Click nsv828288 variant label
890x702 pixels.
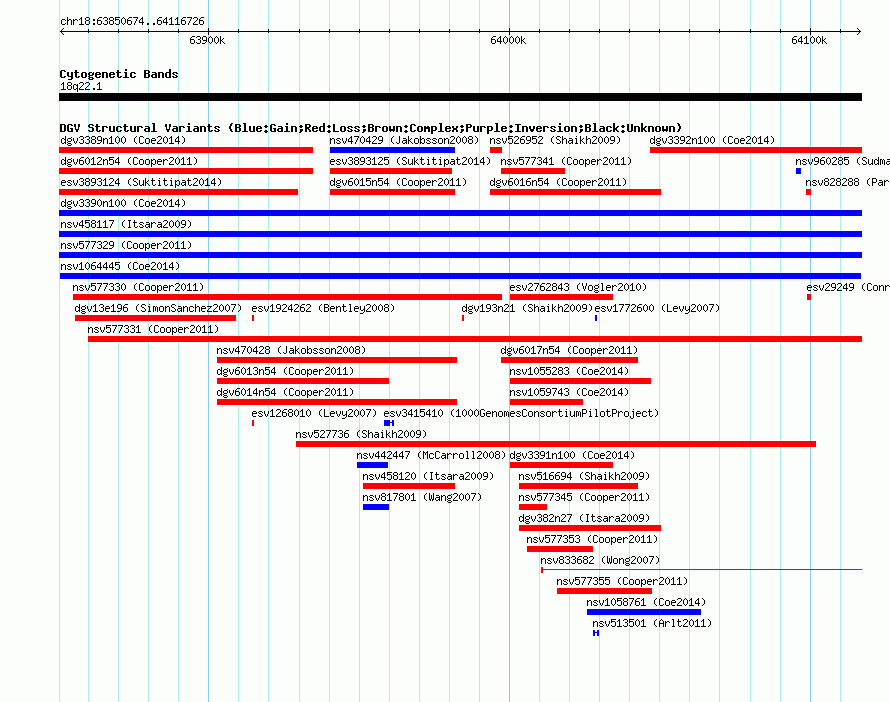coord(847,182)
